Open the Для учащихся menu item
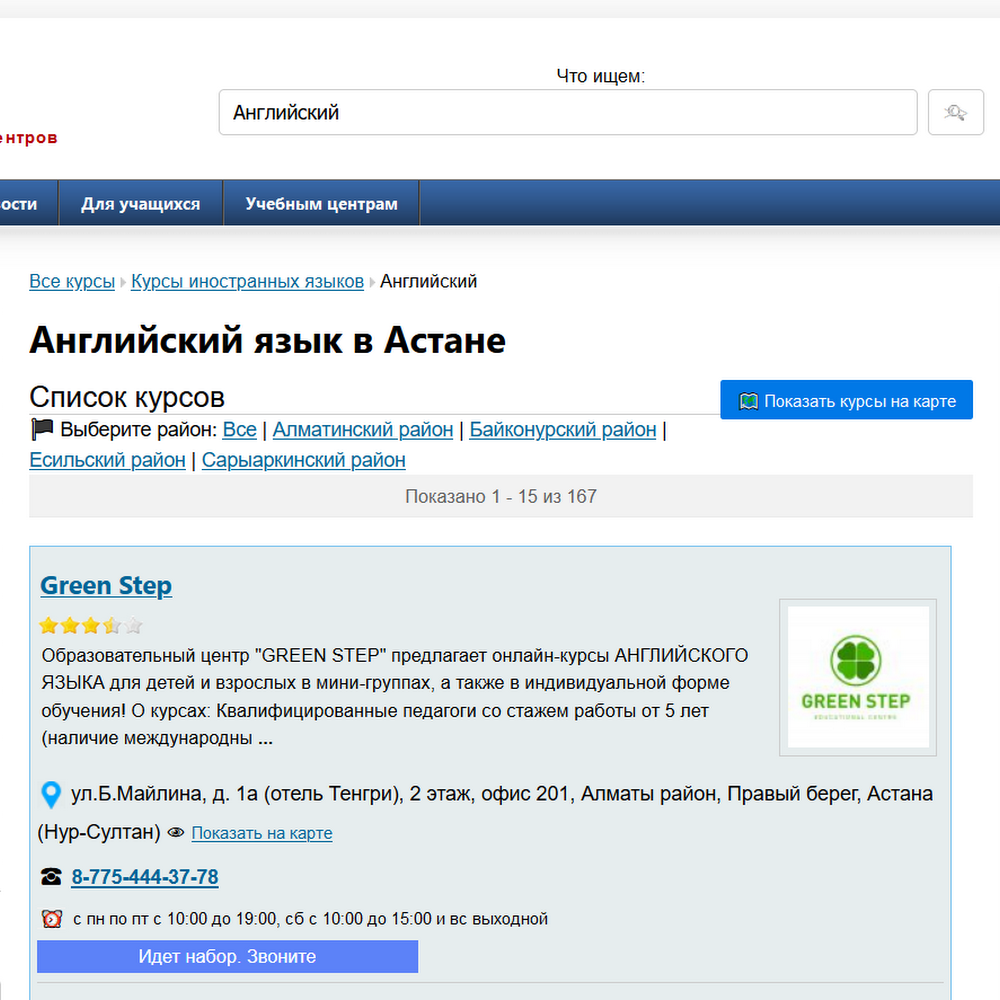 tap(140, 203)
